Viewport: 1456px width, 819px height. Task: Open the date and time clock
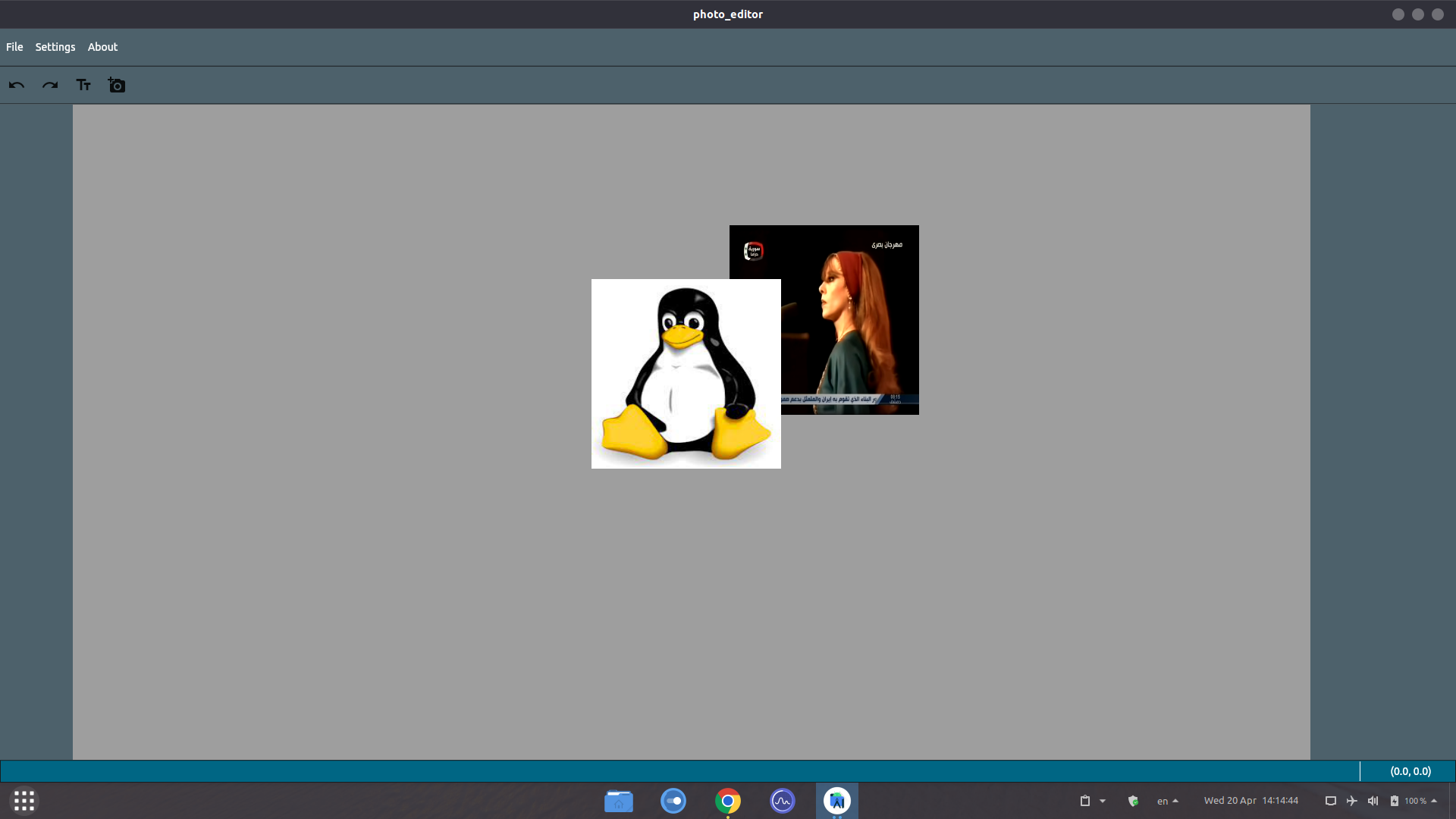[x=1250, y=801]
